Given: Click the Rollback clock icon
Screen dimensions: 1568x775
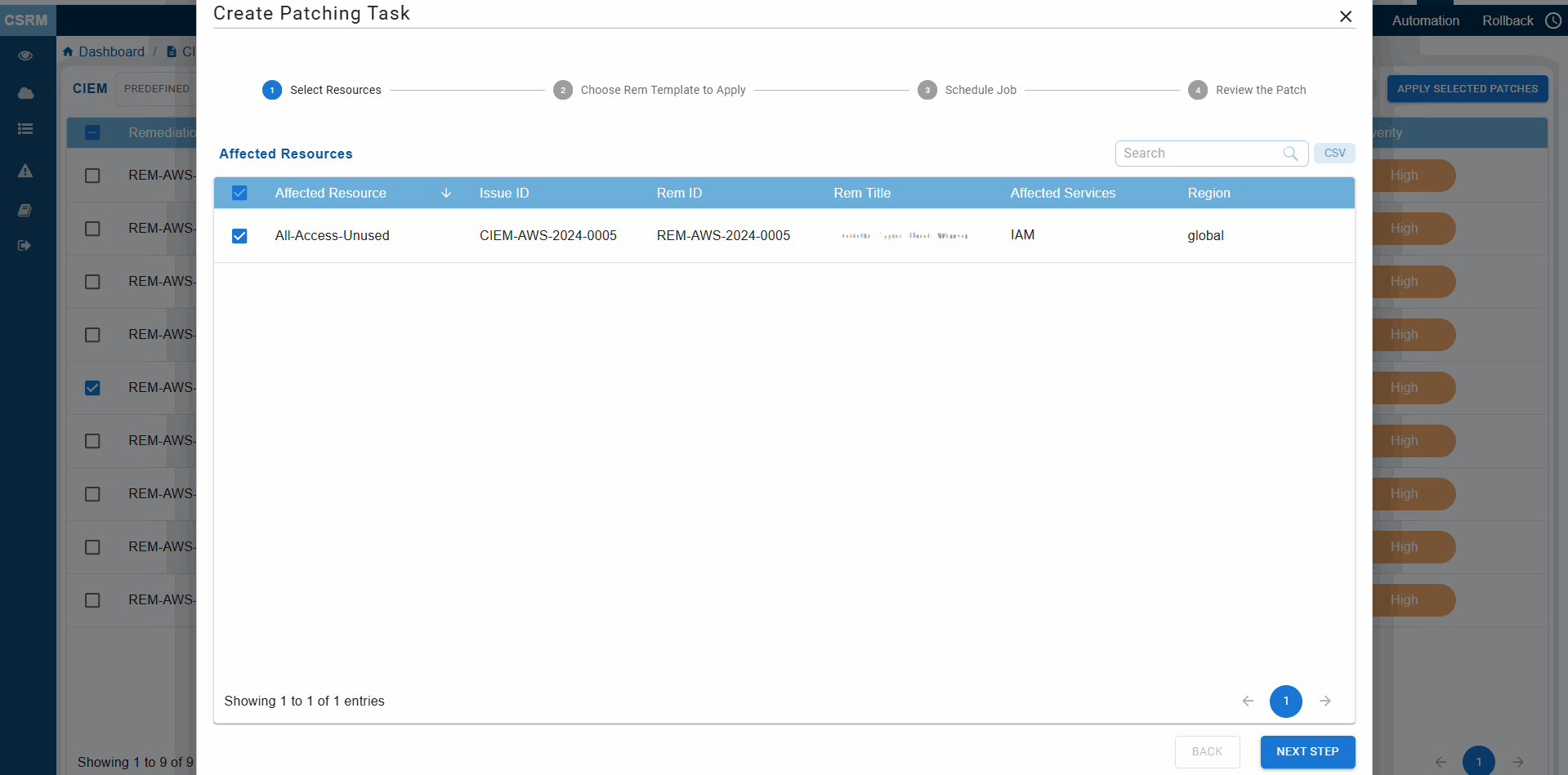Looking at the screenshot, I should 1553,21.
